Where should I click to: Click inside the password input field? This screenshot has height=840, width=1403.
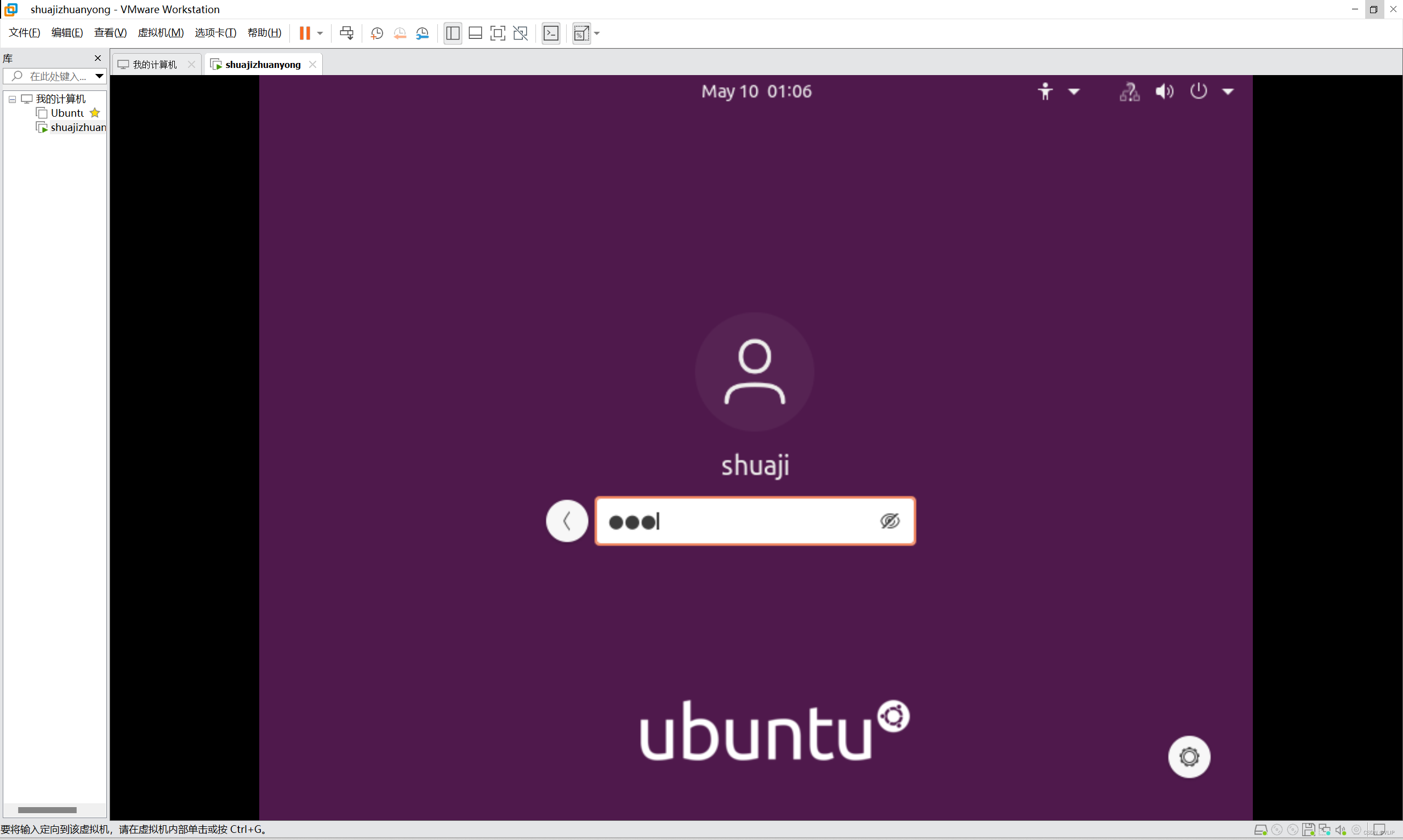(755, 521)
